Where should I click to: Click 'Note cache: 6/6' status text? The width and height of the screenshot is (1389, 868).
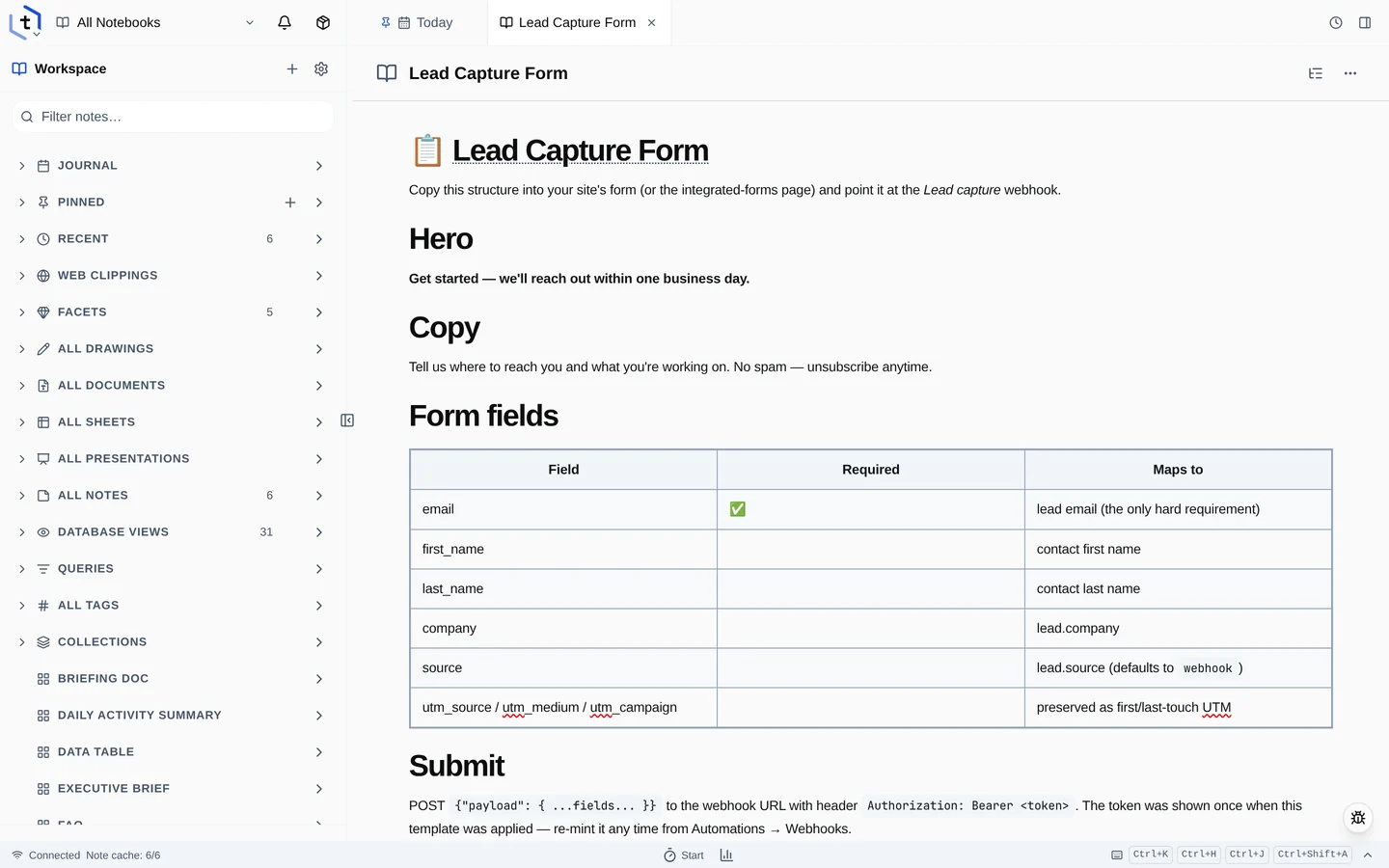click(x=123, y=855)
